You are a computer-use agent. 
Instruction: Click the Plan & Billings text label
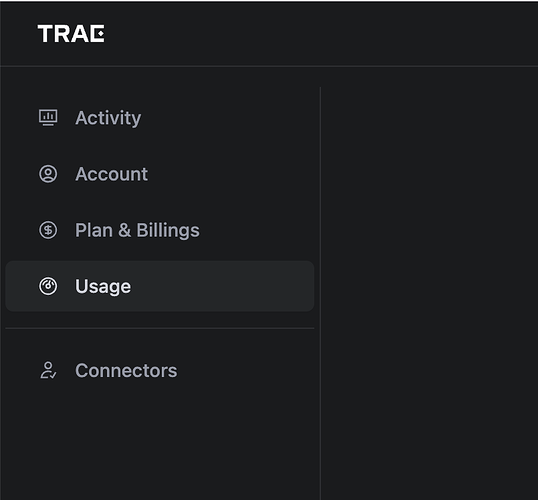click(x=137, y=230)
